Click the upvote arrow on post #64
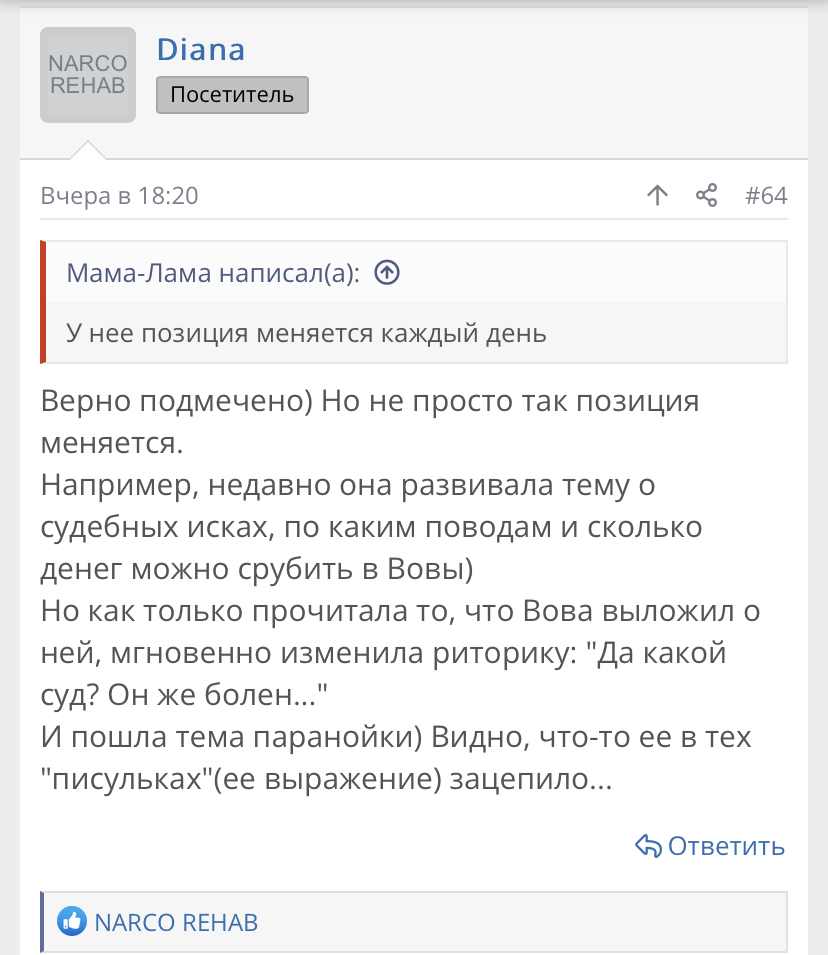The width and height of the screenshot is (828, 955). [657, 196]
